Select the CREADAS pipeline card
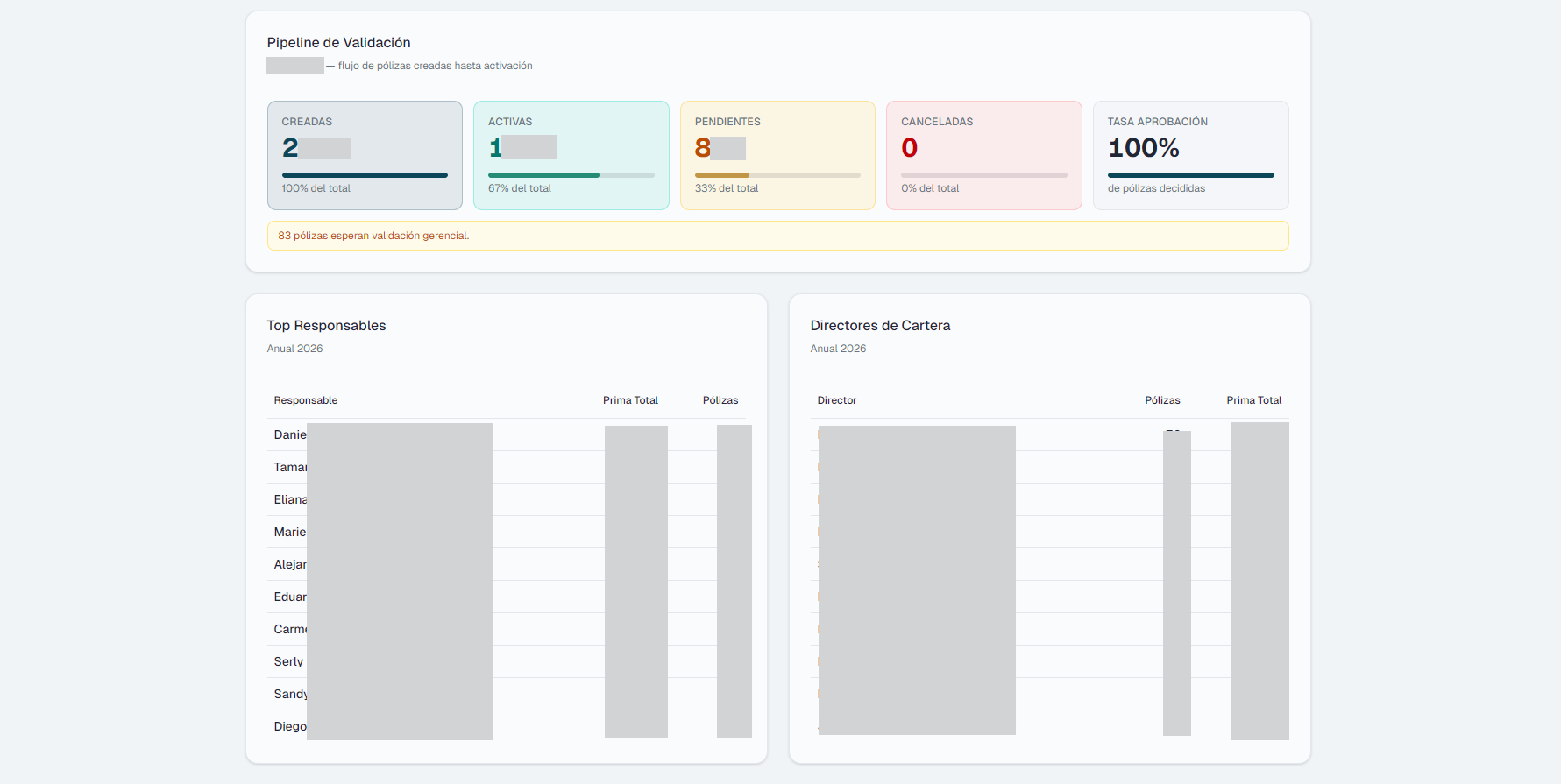Screen dimensions: 1561x784 365,155
